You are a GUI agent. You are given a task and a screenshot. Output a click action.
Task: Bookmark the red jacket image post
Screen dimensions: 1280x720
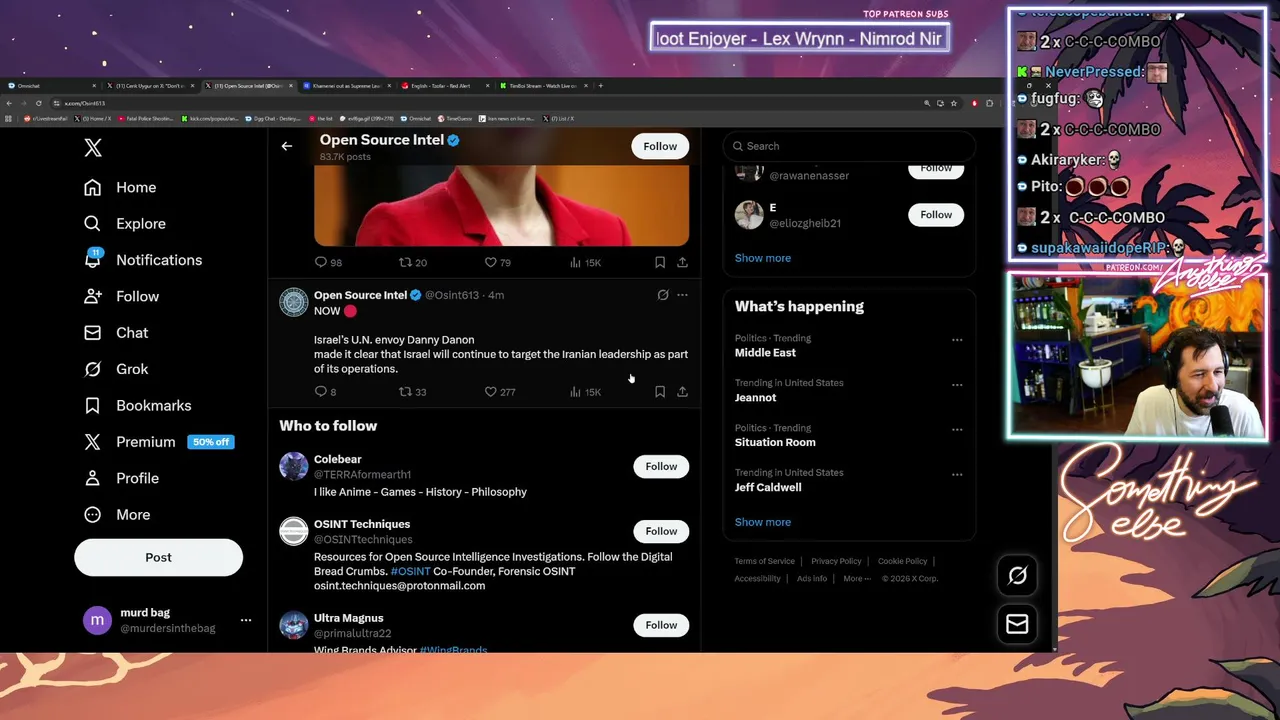pos(660,262)
